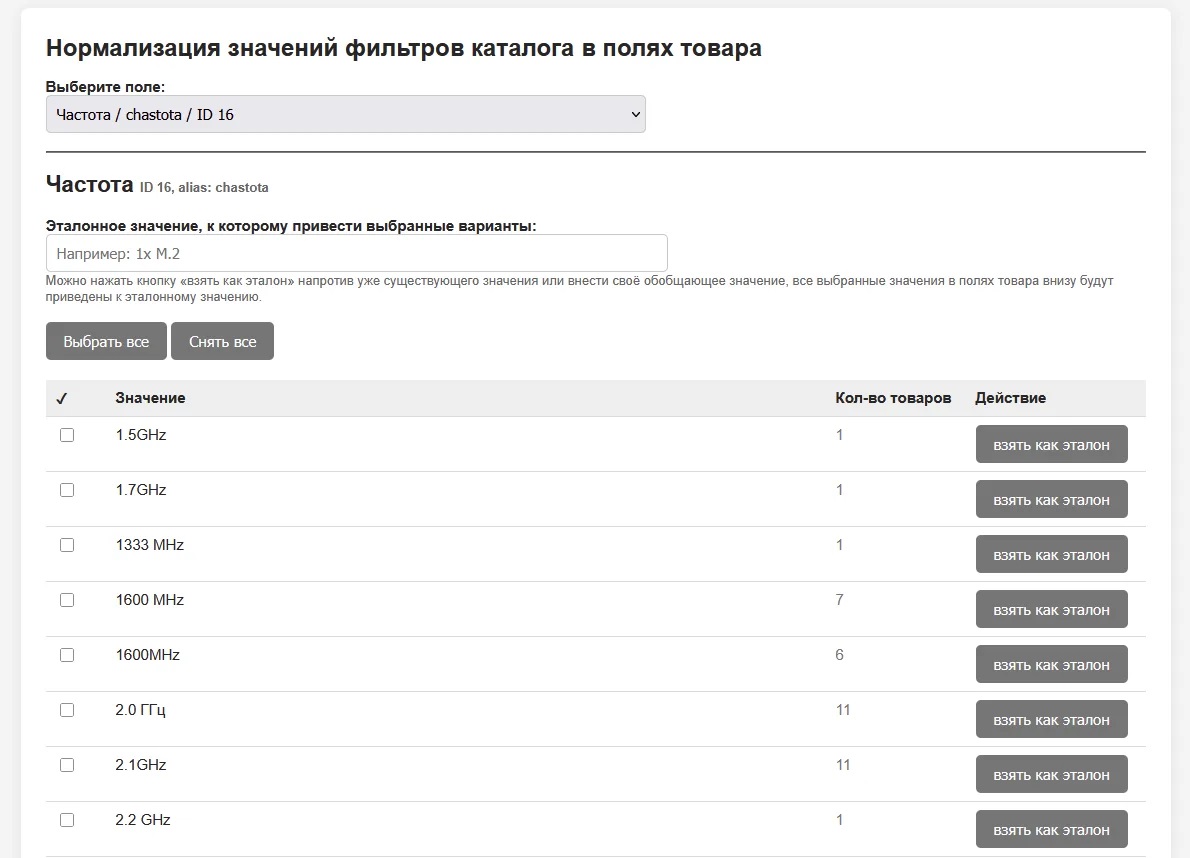This screenshot has height=858, width=1190.
Task: Click the reference value input field
Action: (357, 253)
